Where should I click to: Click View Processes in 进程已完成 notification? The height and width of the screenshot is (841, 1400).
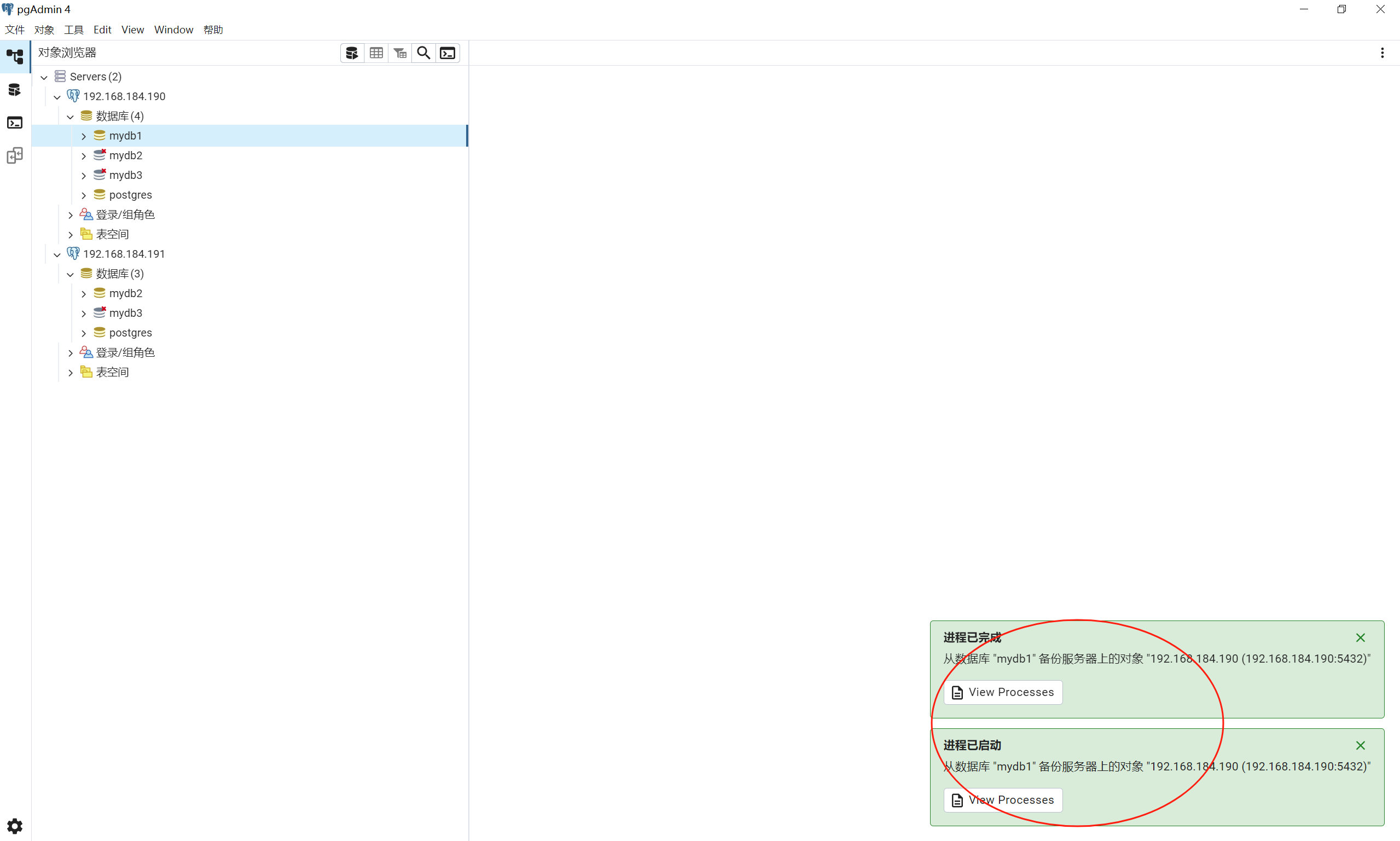1003,692
